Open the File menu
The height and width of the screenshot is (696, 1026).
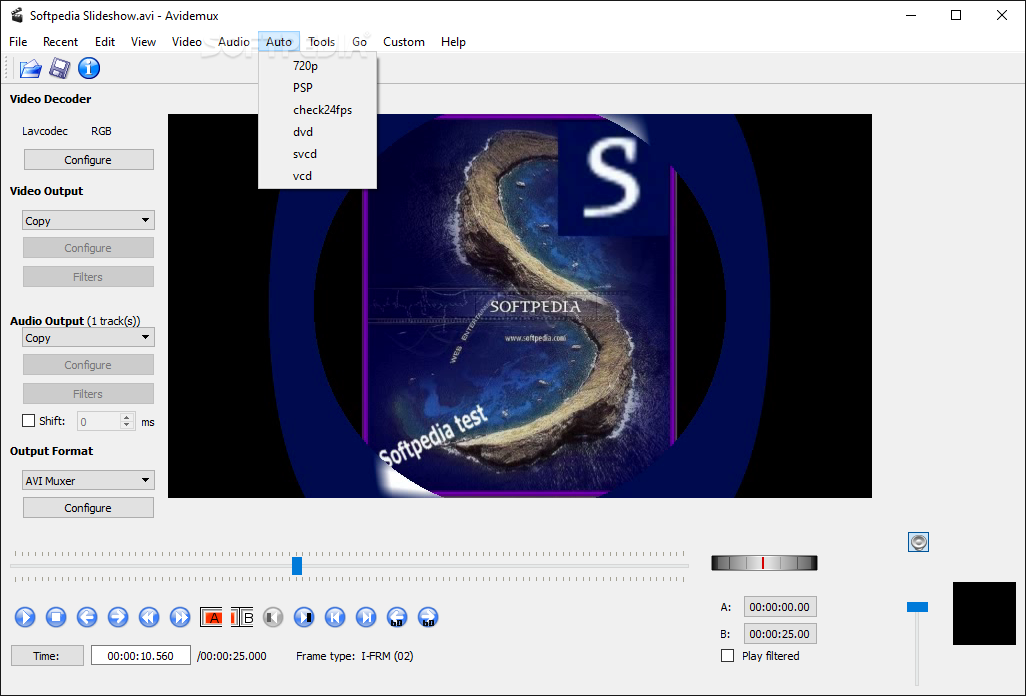click(x=18, y=42)
